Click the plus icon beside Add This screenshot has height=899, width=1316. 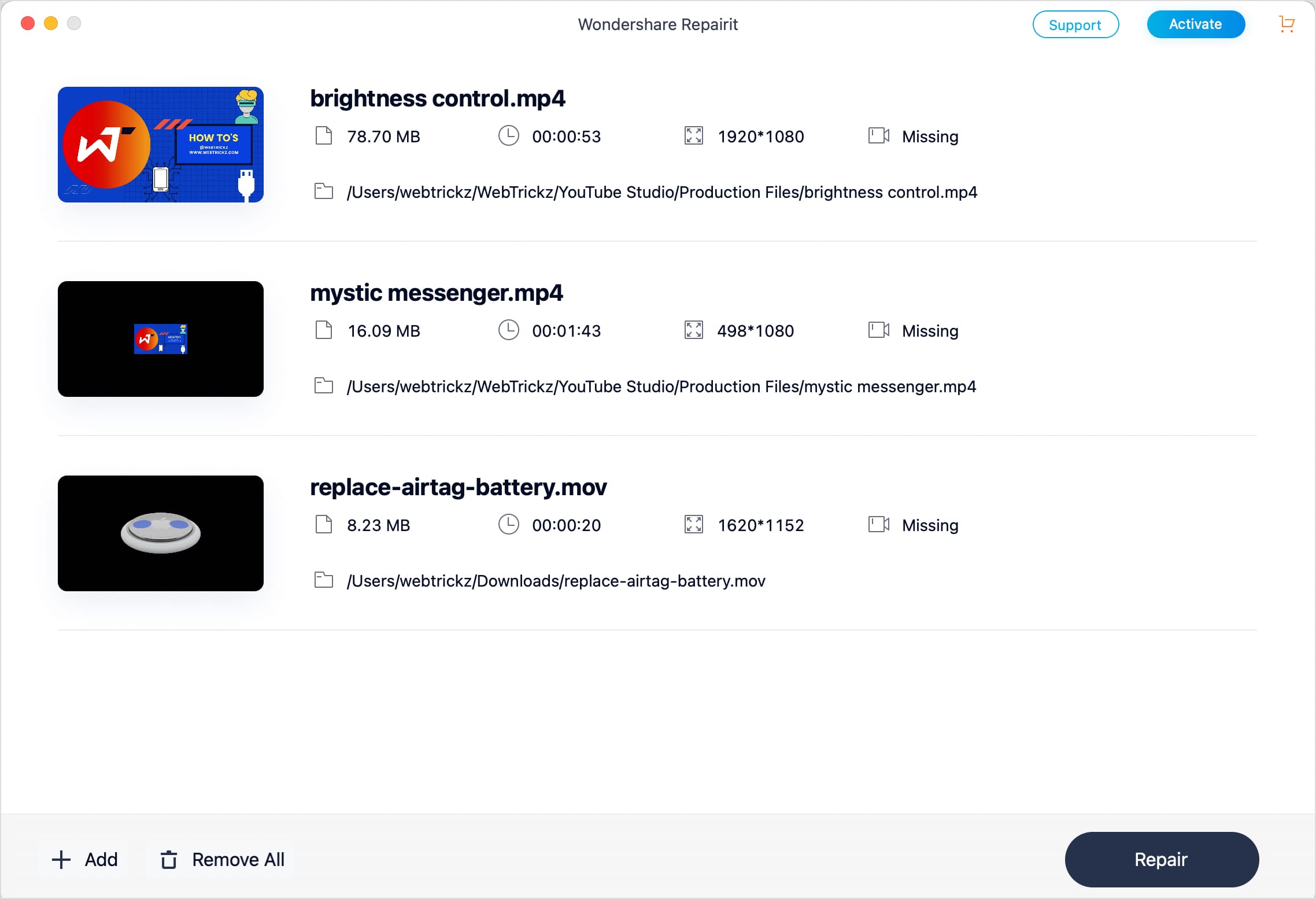(x=61, y=860)
